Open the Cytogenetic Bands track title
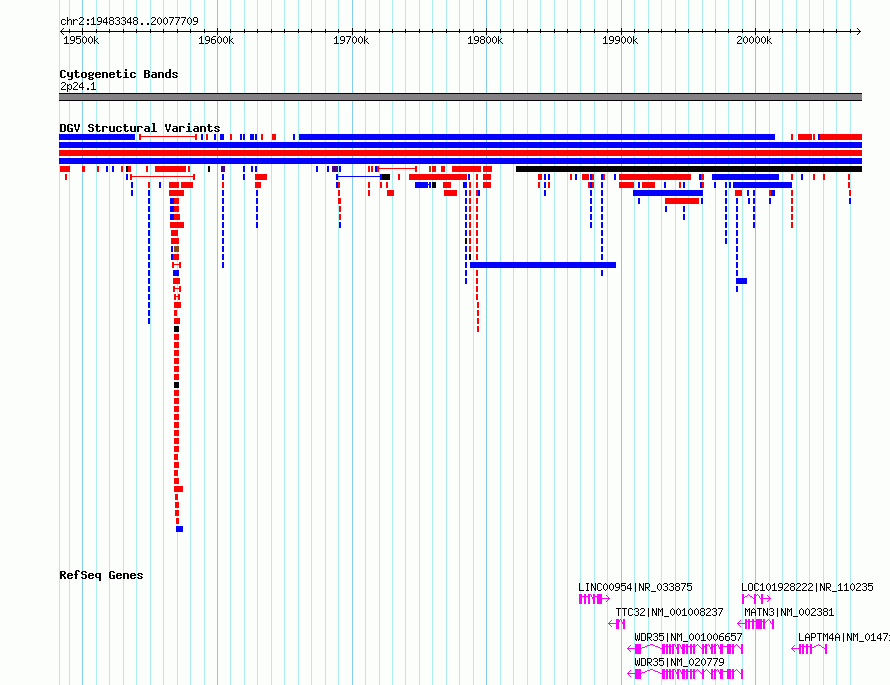Viewport: 890px width, 685px height. 119,74
